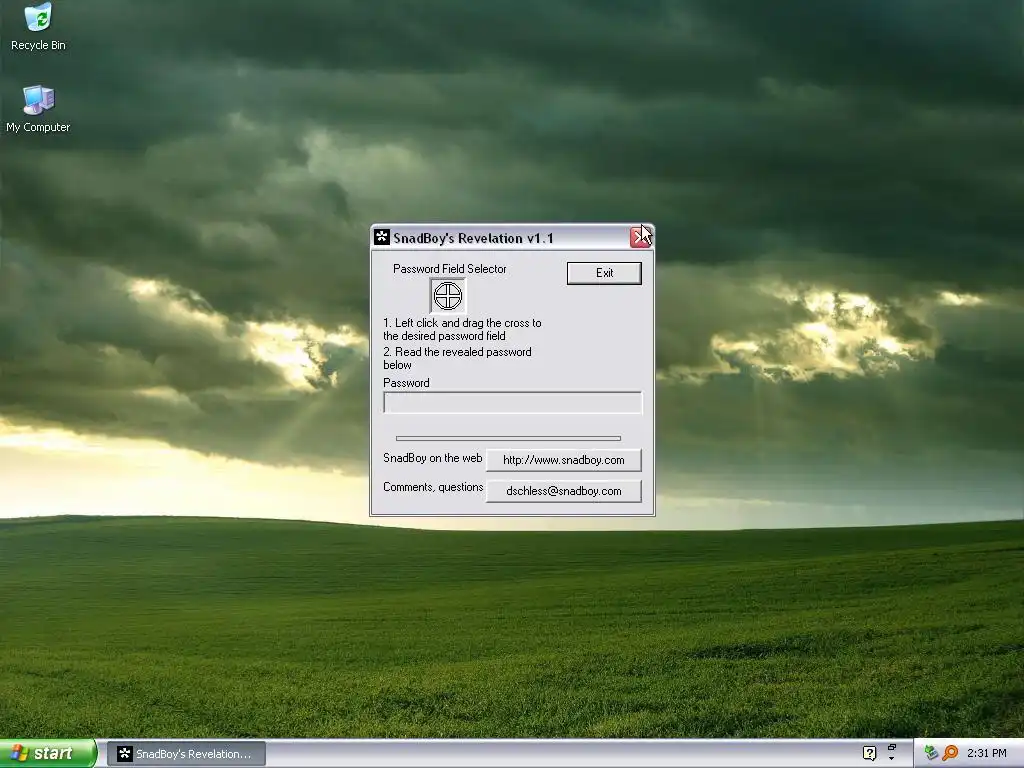Click inside the revealed Password text field

click(513, 403)
